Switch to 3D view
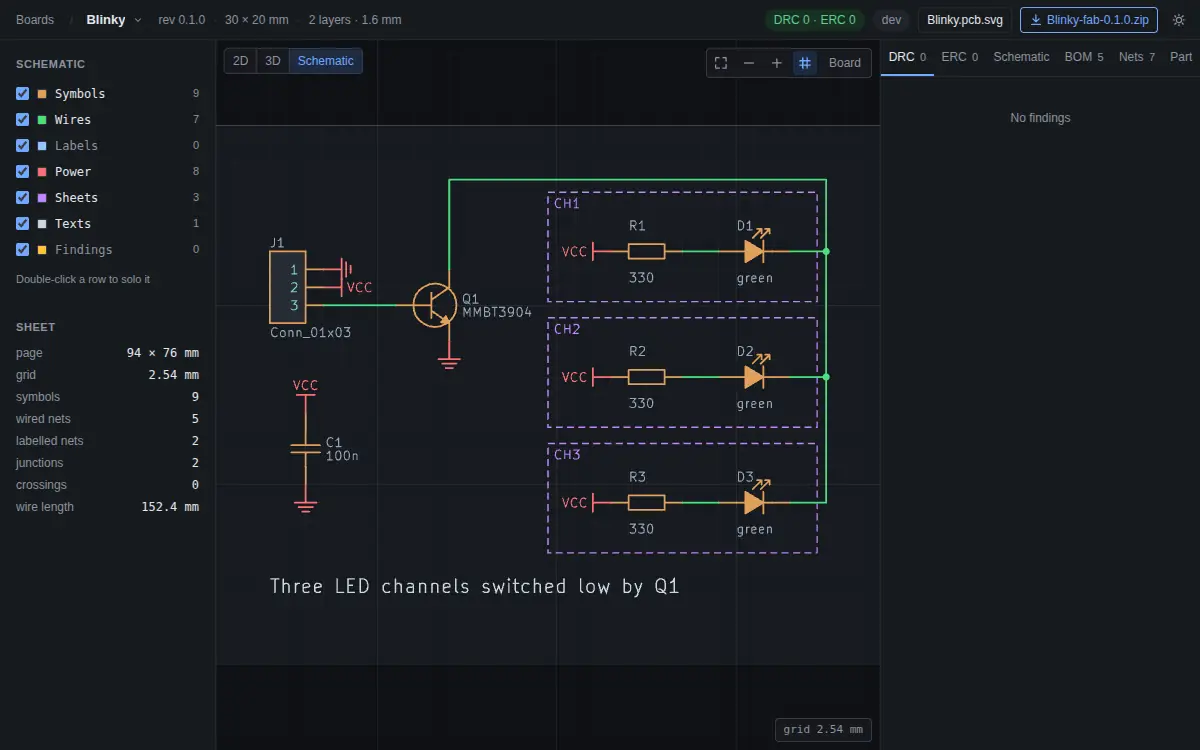 [273, 61]
